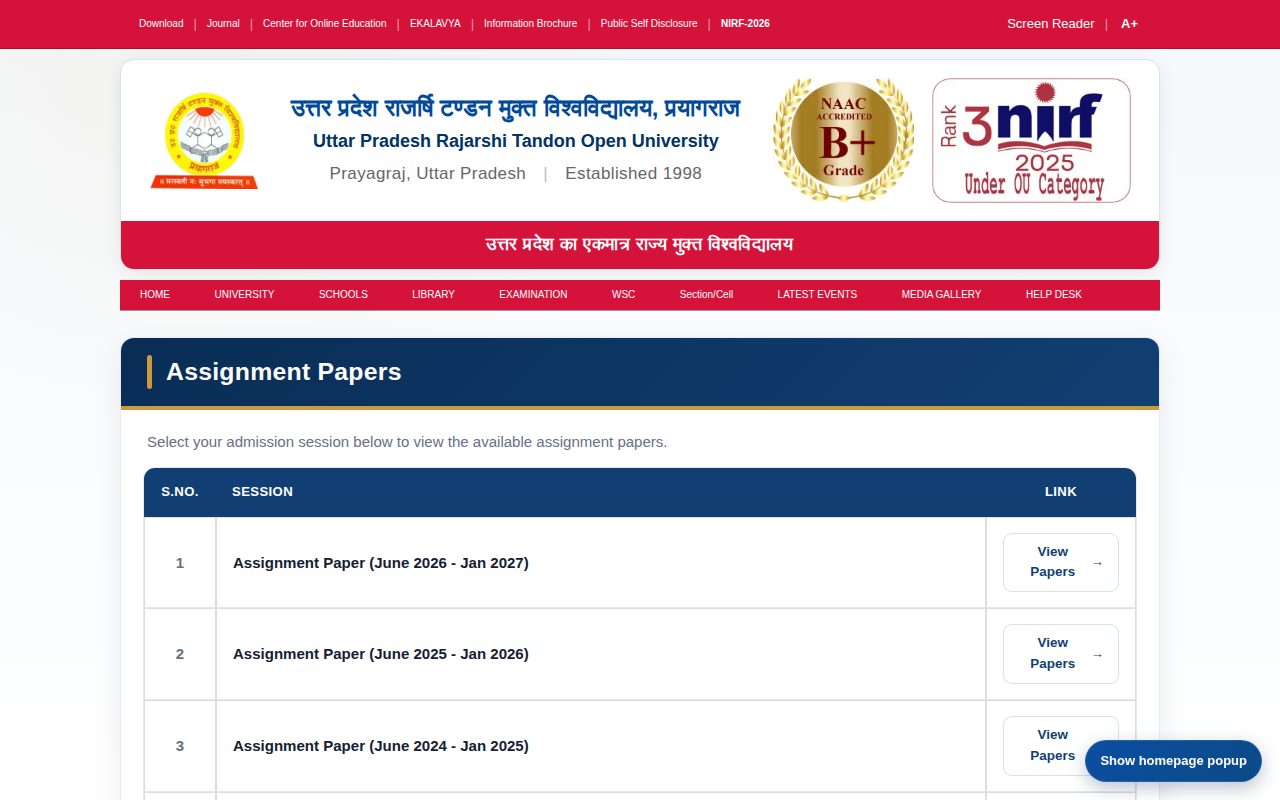The image size is (1280, 800).
Task: Click the S.NO. column header
Action: tap(180, 492)
